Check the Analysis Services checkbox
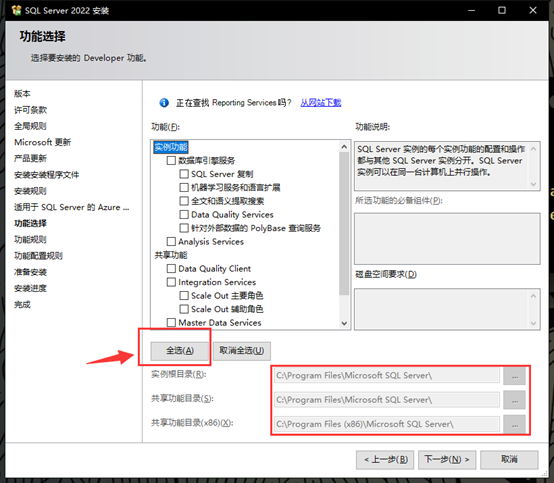 pos(171,242)
